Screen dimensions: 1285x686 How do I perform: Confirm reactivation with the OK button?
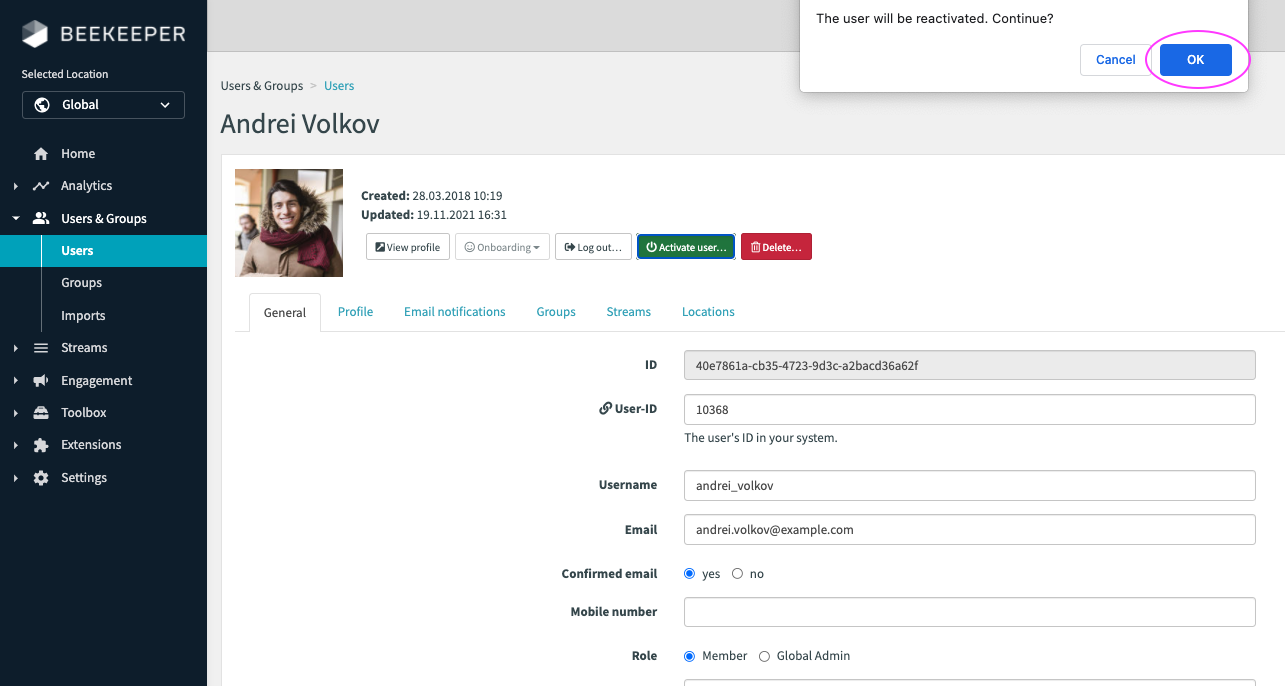(x=1195, y=60)
